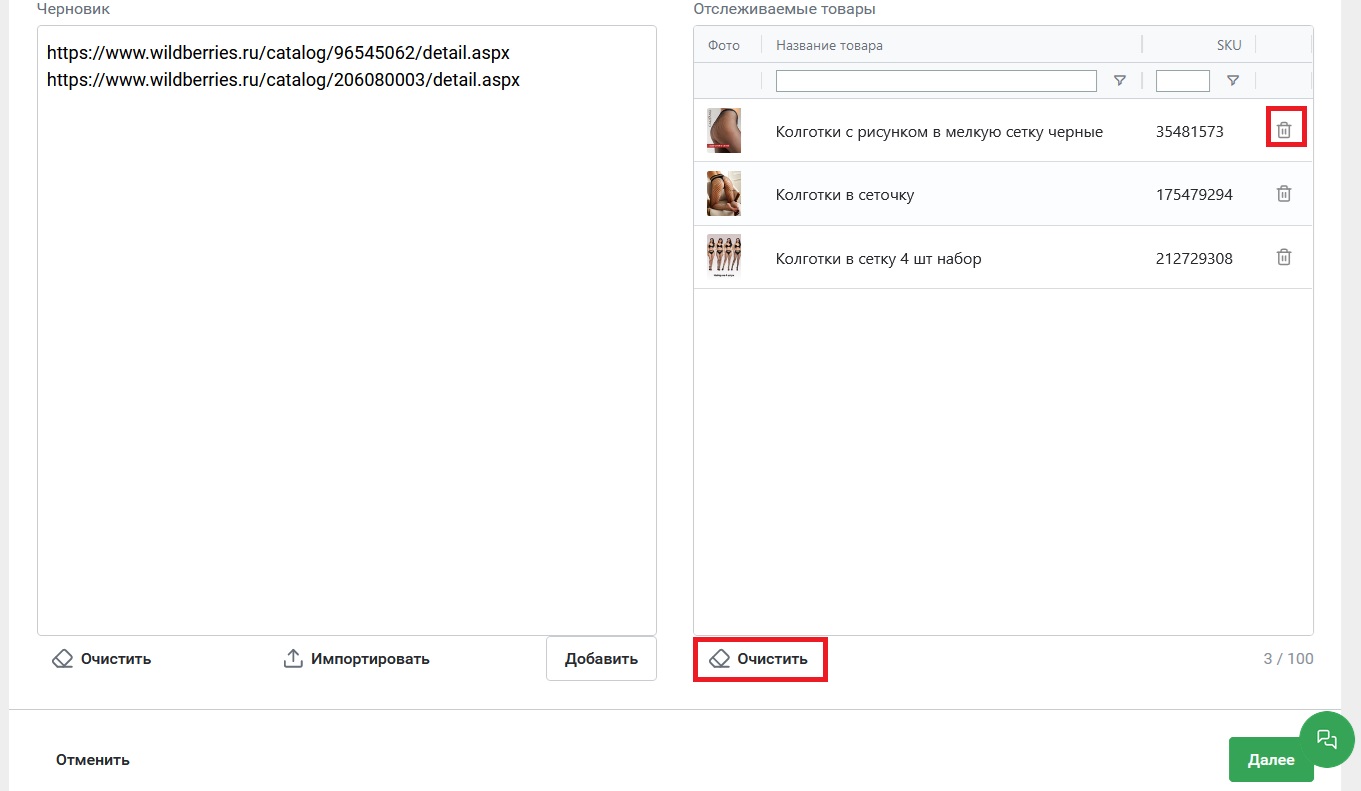The height and width of the screenshot is (791, 1361).
Task: Click Отменить to cancel
Action: click(93, 759)
